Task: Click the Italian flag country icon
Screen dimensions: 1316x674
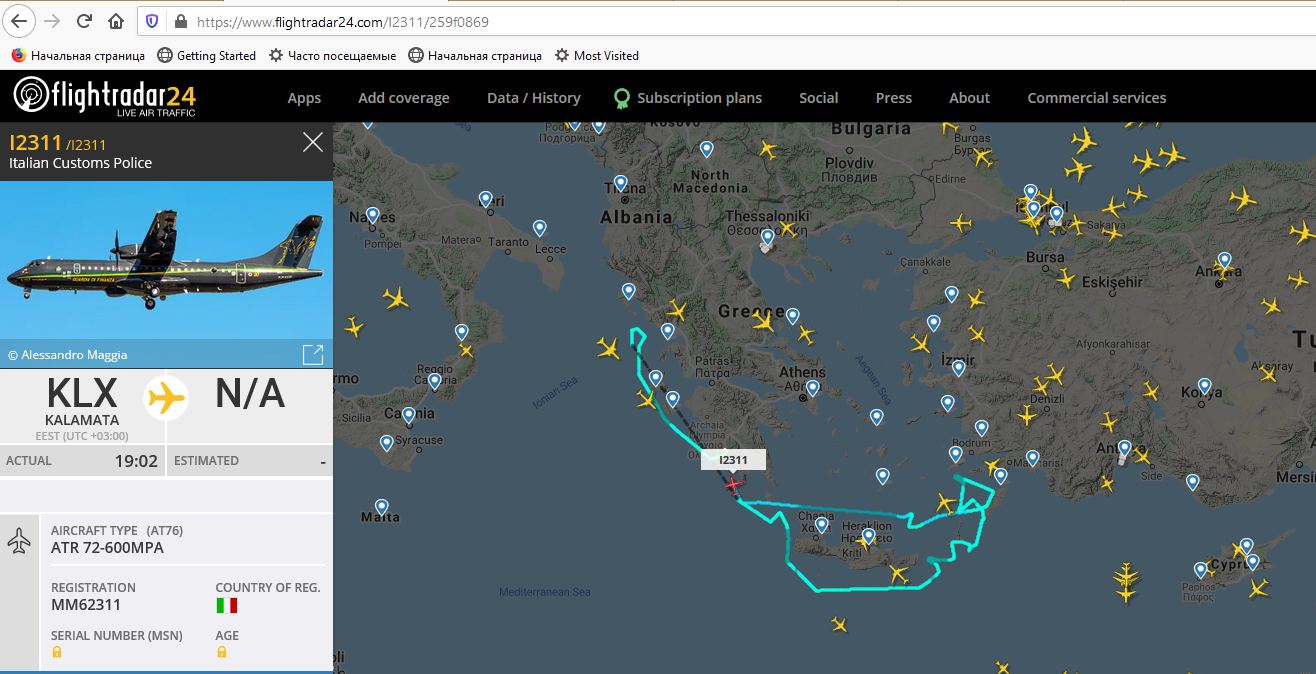Action: coord(227,605)
